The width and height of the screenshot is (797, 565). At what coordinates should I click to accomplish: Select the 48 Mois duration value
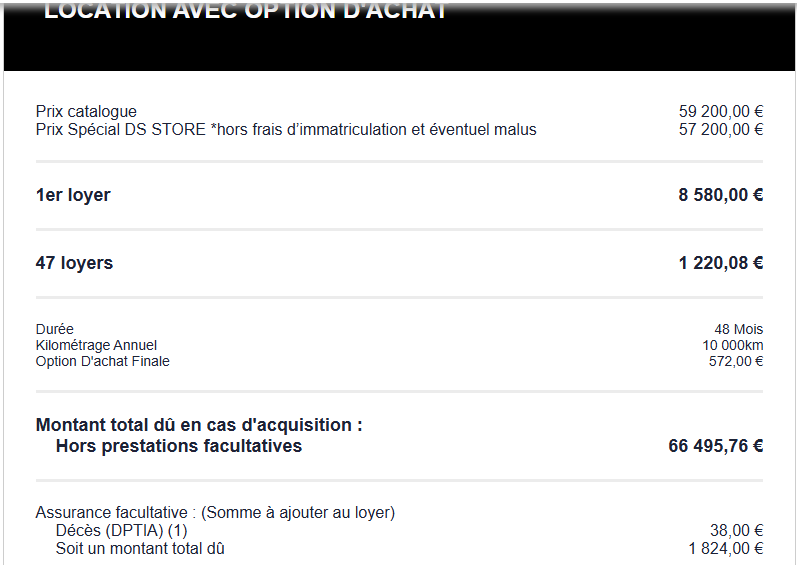click(738, 329)
